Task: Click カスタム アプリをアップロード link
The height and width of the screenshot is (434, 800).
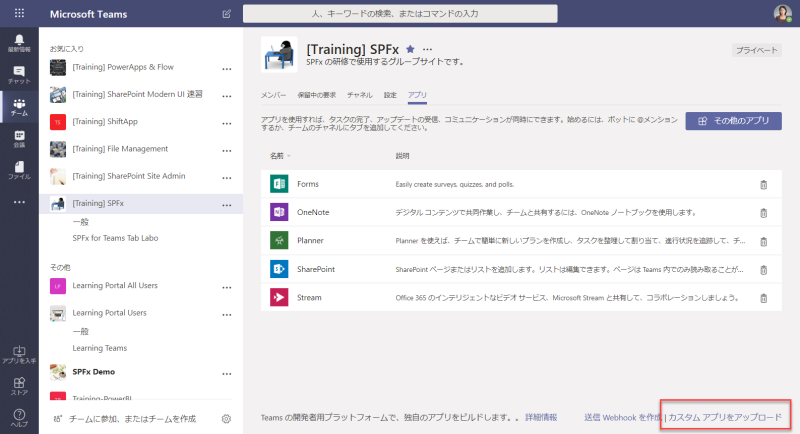Action: (x=725, y=417)
